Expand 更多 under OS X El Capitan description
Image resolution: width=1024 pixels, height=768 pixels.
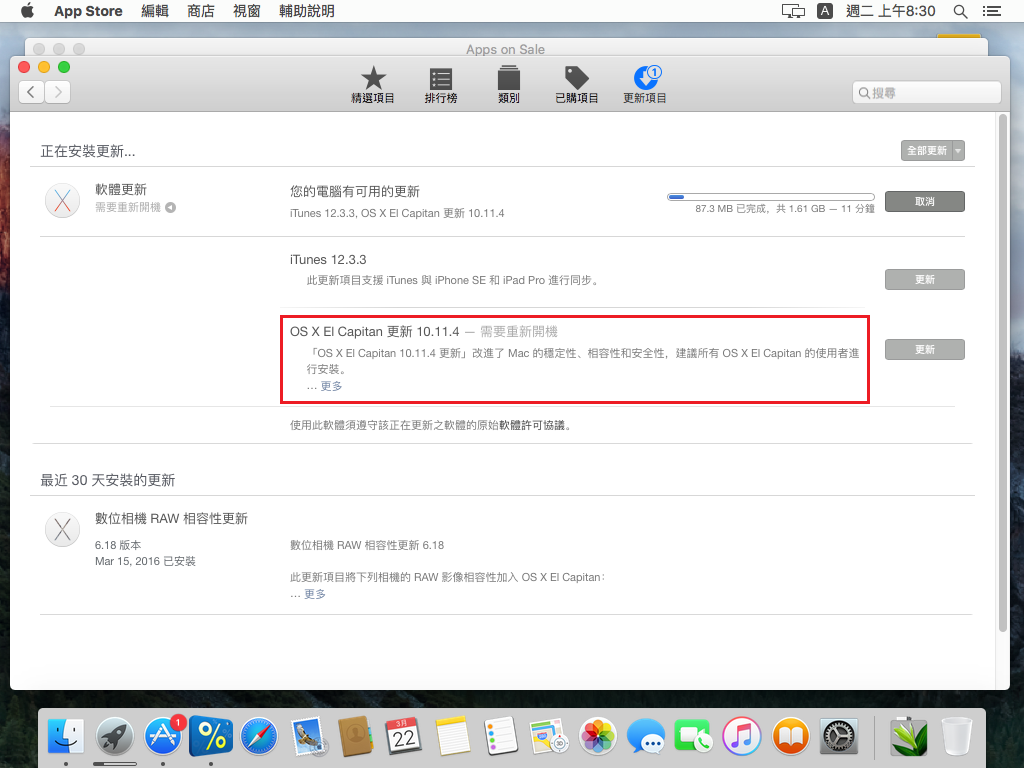click(x=331, y=386)
